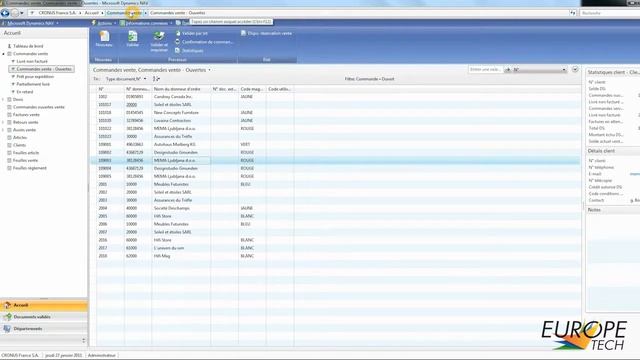Select the row for Hifi Mag
The height and width of the screenshot is (360, 640).
(335, 256)
